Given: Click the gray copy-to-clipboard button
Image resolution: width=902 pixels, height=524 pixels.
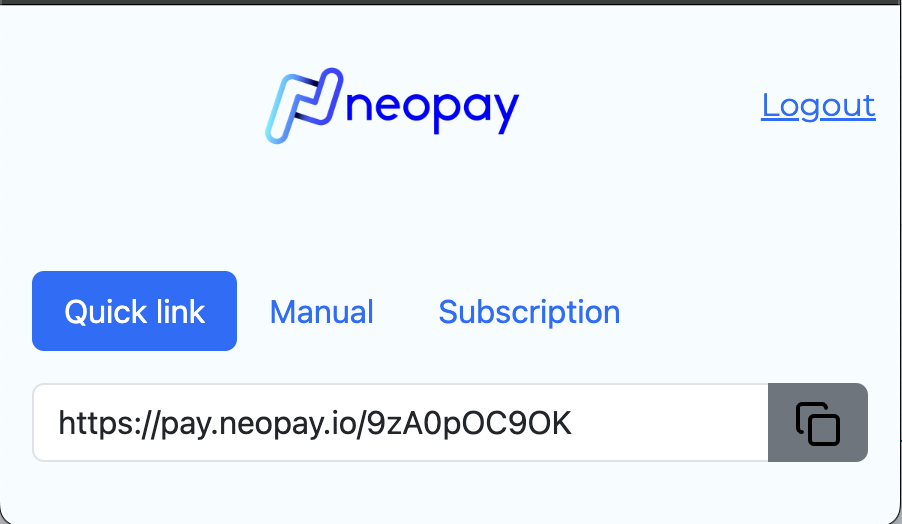Looking at the screenshot, I should coord(817,423).
